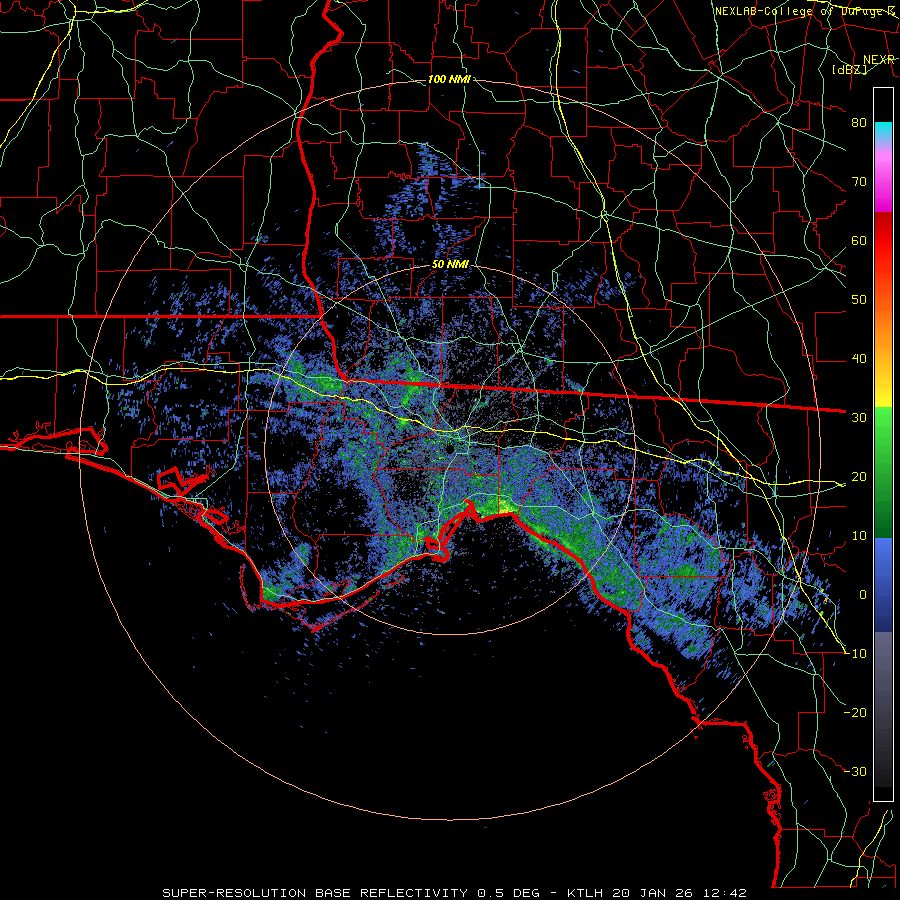
Task: Pick the red segment of the dBZ color bar
Action: pyautogui.click(x=883, y=241)
